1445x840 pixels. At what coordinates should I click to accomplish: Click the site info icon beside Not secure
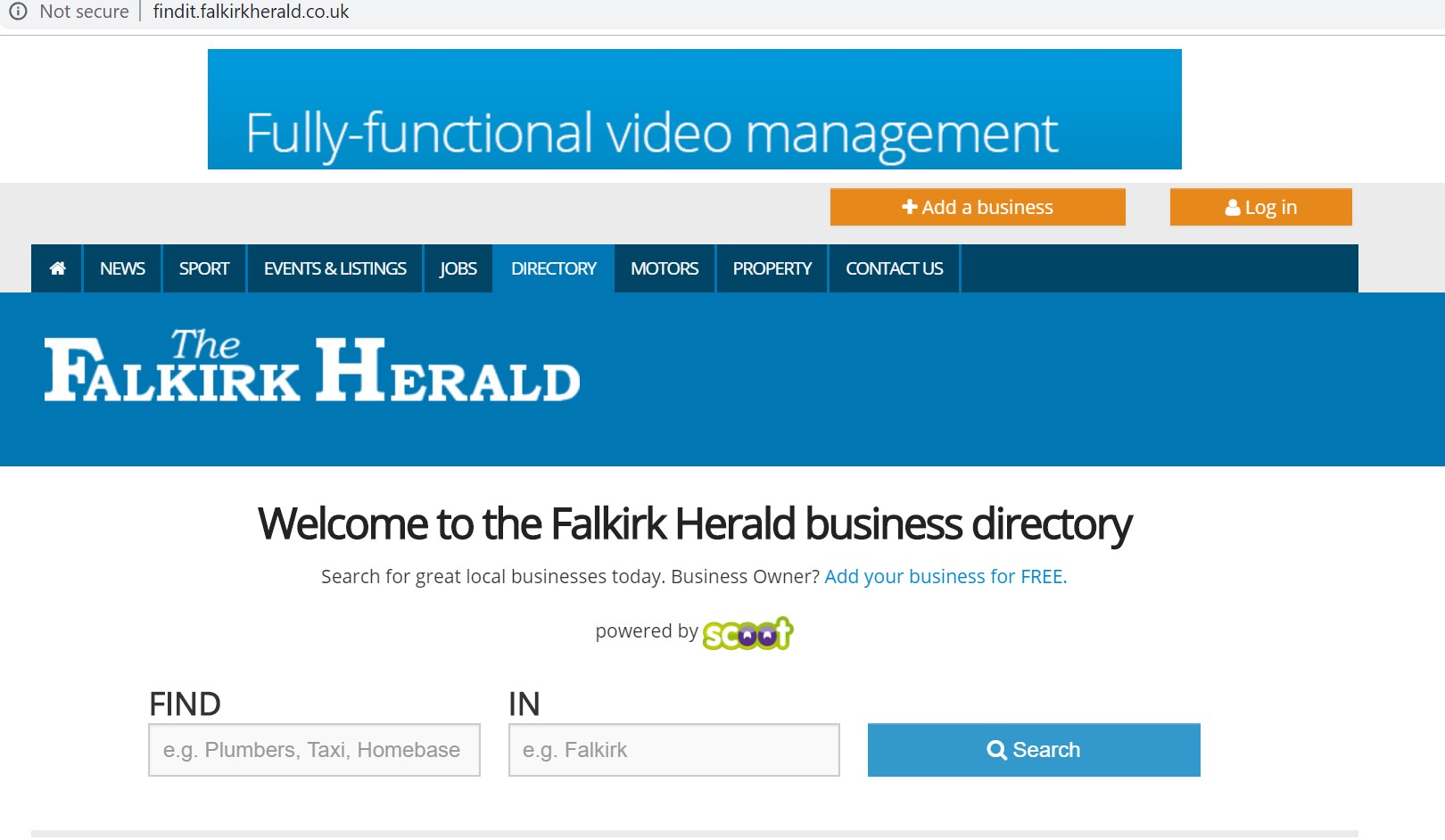point(18,12)
